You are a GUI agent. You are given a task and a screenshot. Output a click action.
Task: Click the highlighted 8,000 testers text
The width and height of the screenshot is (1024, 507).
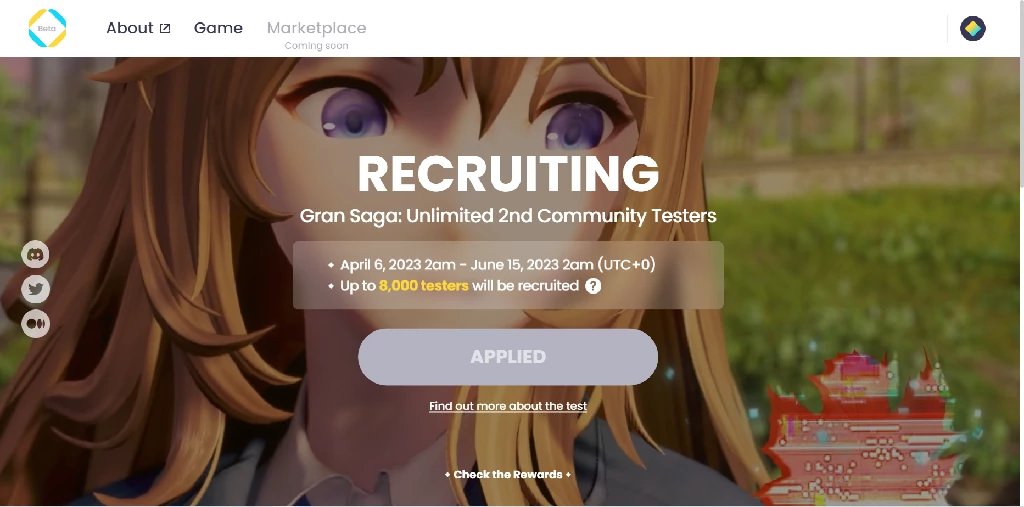click(x=423, y=286)
